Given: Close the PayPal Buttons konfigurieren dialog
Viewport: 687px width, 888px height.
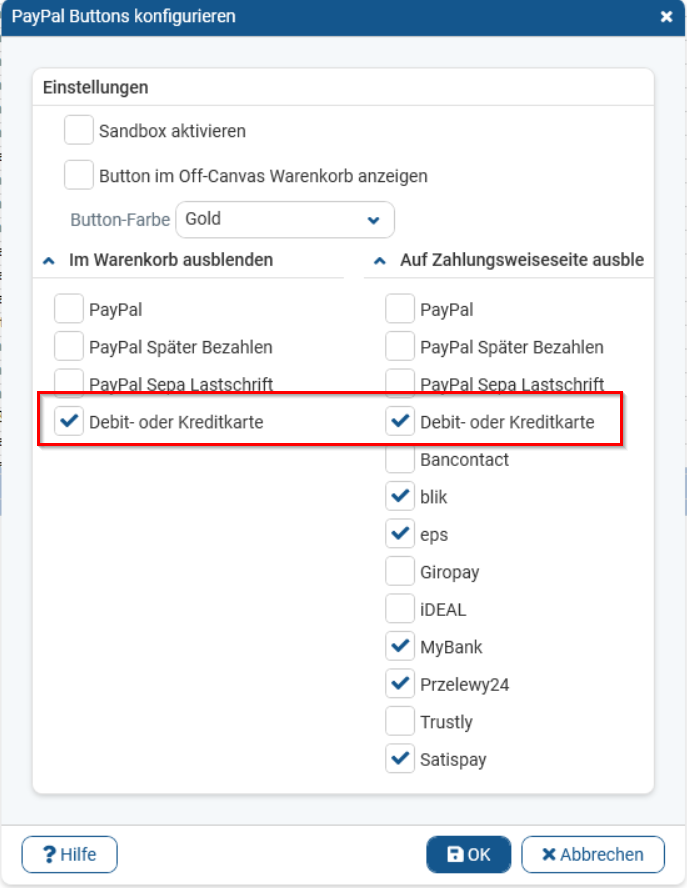Looking at the screenshot, I should [667, 16].
